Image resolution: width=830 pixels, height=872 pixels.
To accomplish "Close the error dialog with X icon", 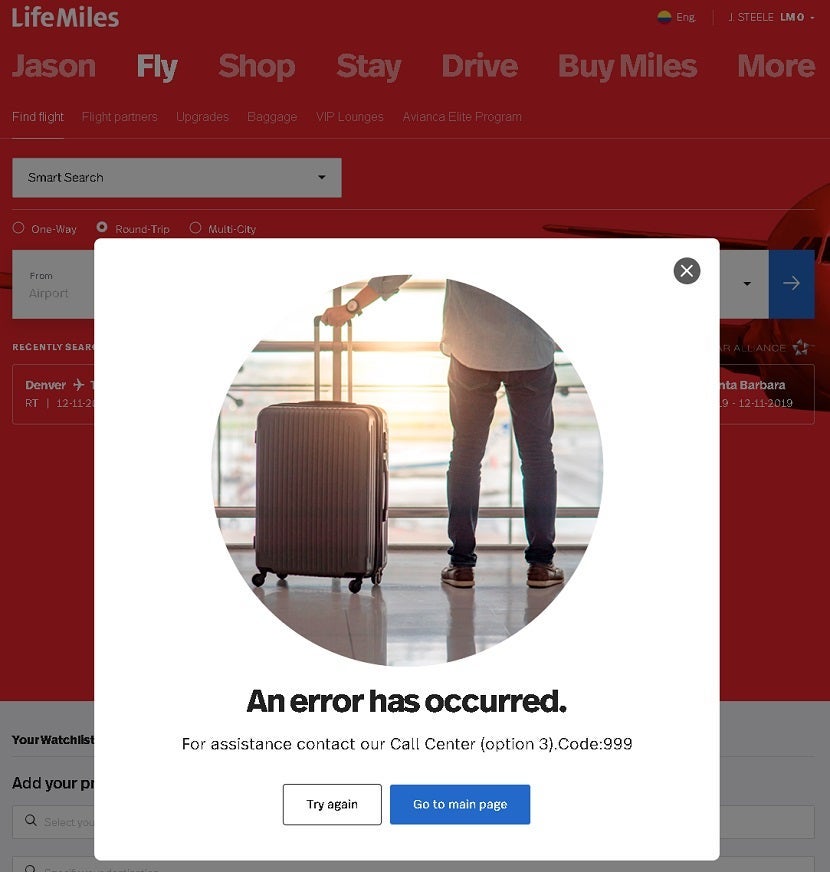I will (x=686, y=271).
